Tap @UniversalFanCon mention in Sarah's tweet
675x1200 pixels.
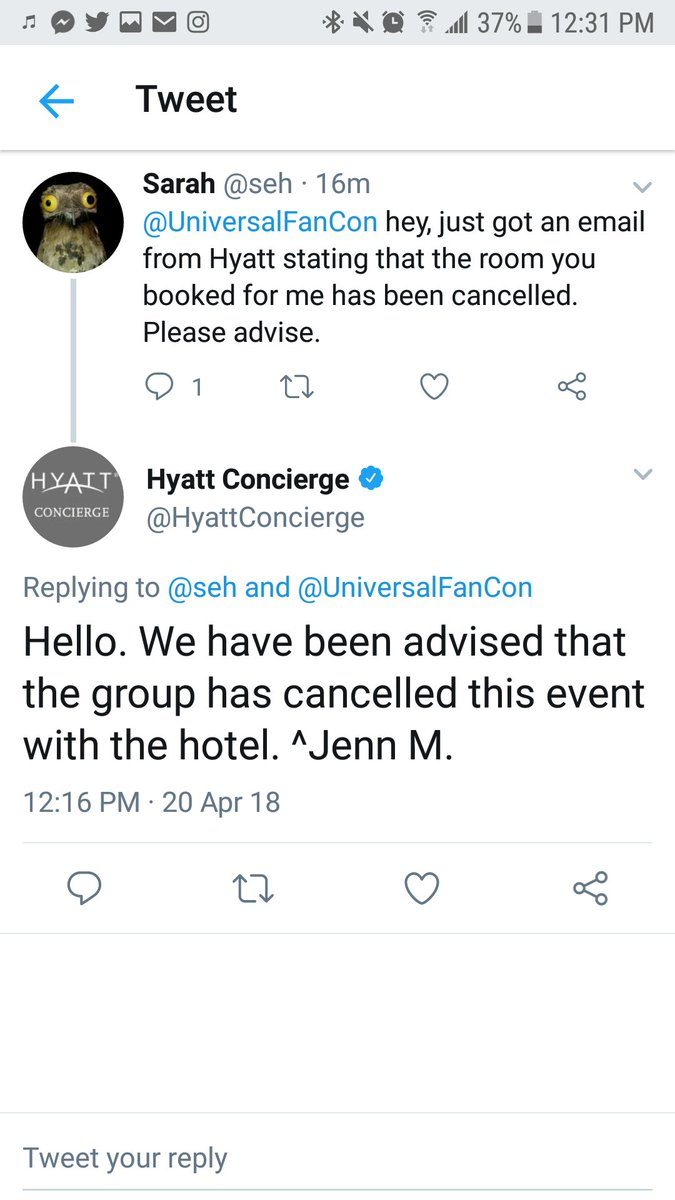(x=261, y=222)
